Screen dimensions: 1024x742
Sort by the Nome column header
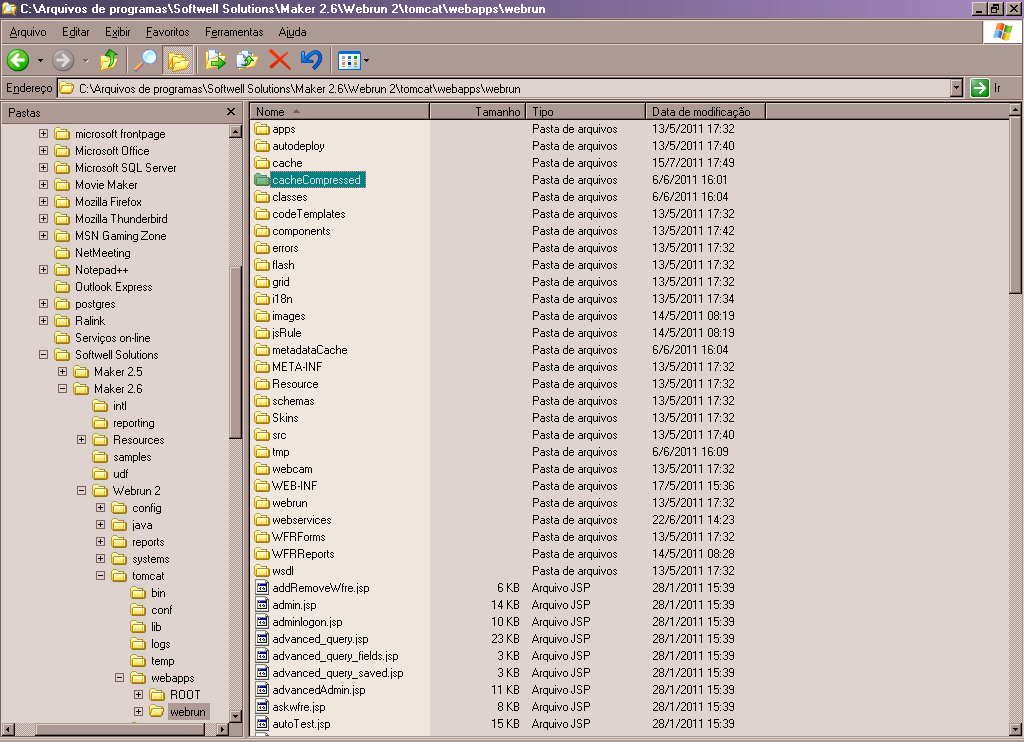[340, 112]
